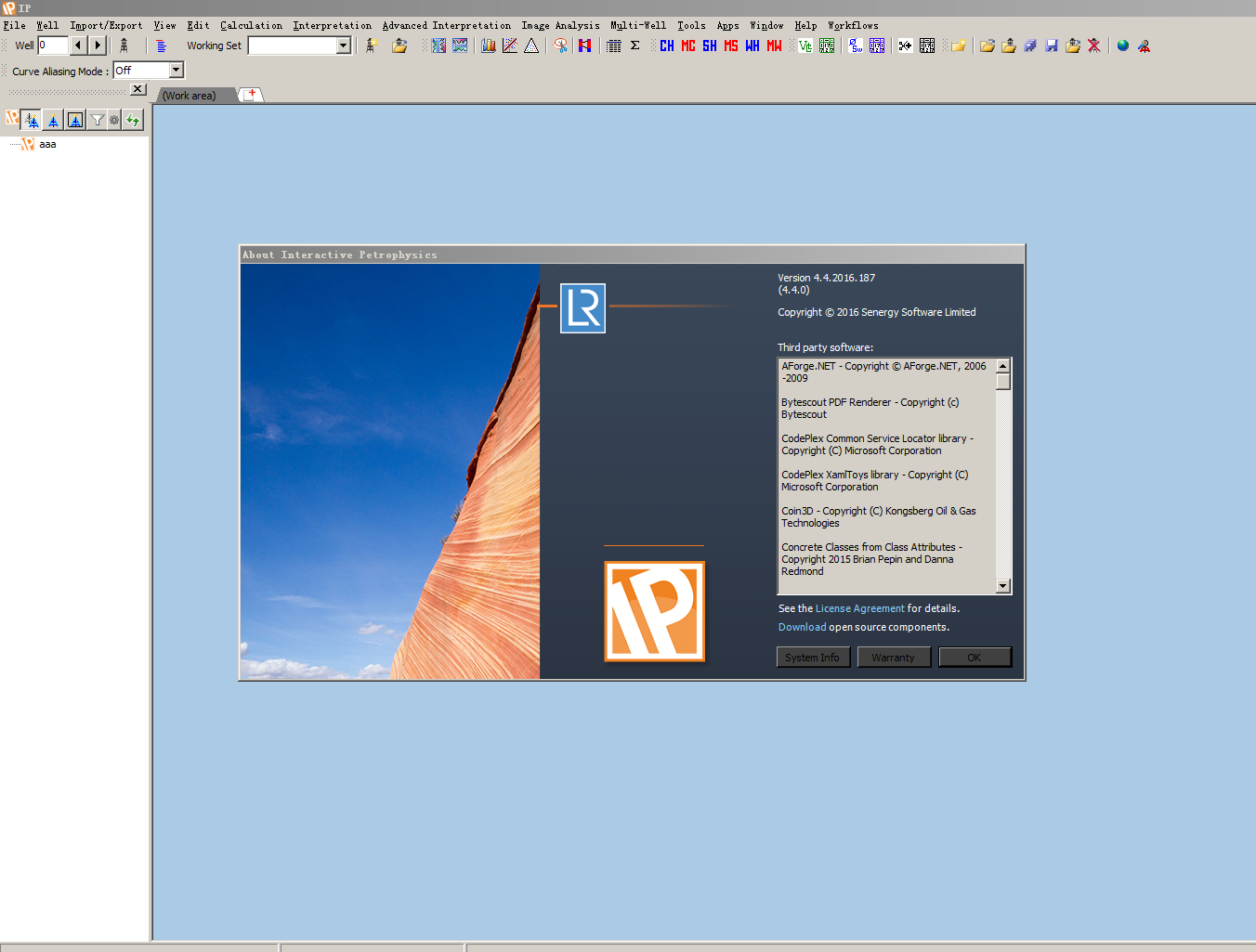Click the Well number input field
Image resolution: width=1256 pixels, height=952 pixels.
pyautogui.click(x=53, y=46)
